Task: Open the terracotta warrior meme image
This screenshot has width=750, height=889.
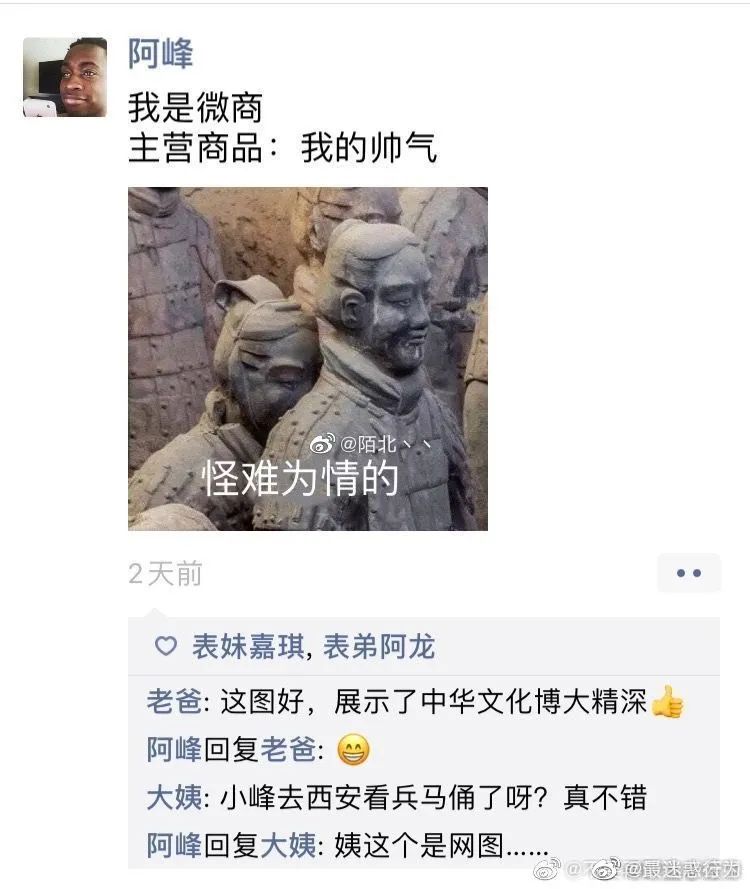Action: [x=308, y=359]
